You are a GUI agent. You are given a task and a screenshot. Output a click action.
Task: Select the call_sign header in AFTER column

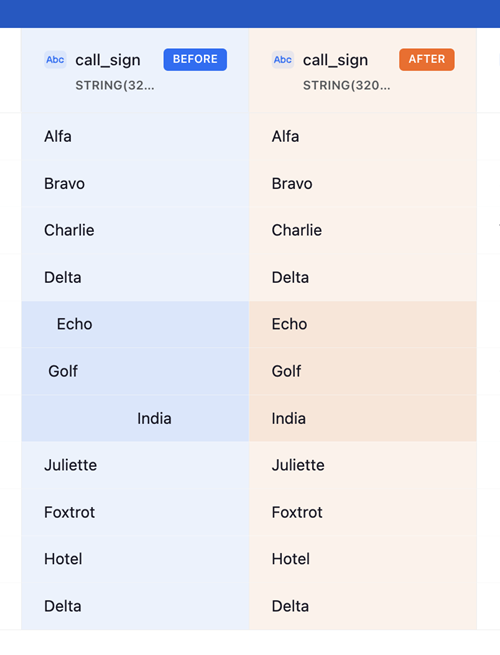pyautogui.click(x=335, y=60)
